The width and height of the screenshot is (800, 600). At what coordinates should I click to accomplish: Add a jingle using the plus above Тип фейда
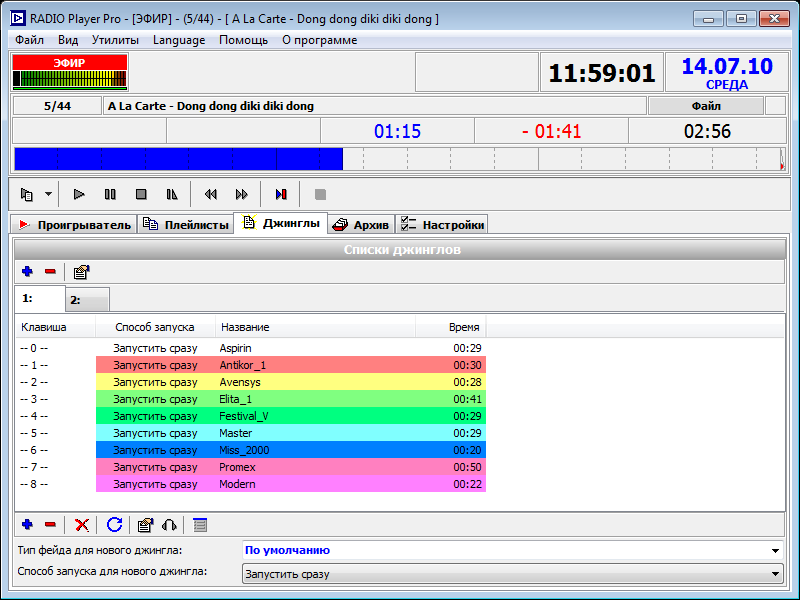(x=28, y=524)
